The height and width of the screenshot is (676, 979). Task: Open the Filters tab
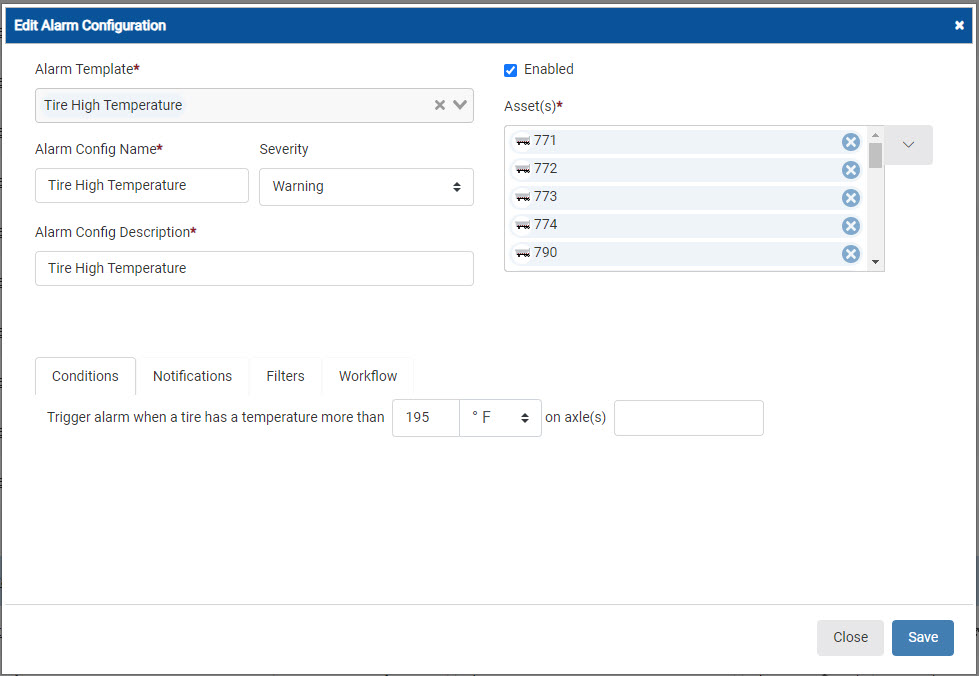click(285, 376)
